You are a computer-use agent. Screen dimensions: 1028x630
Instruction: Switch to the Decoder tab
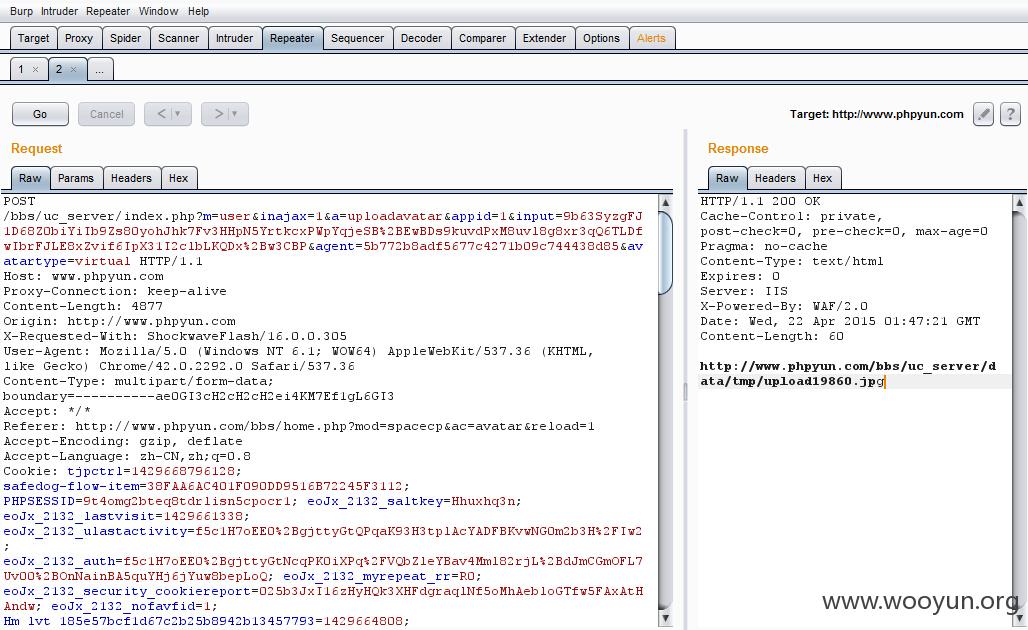click(422, 38)
